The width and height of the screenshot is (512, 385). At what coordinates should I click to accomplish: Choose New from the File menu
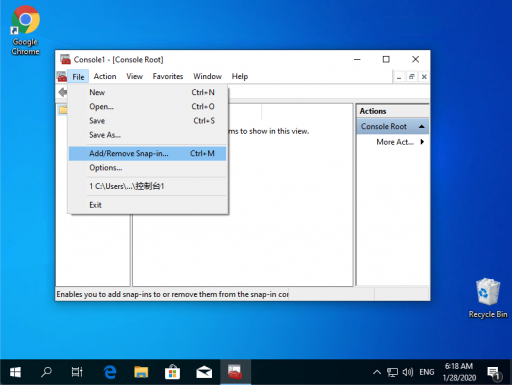[147, 92]
